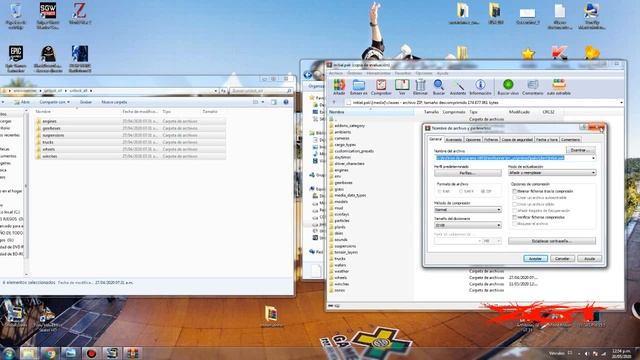The height and width of the screenshot is (360, 640).
Task: Open Epic Games Launcher desktop icon
Action: click(x=16, y=59)
